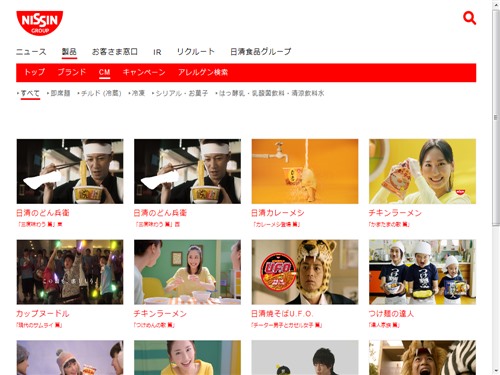This screenshot has height=375, width=500.
Task: Open the U.F.O. cheetah hat thumbnail
Action: (x=305, y=272)
